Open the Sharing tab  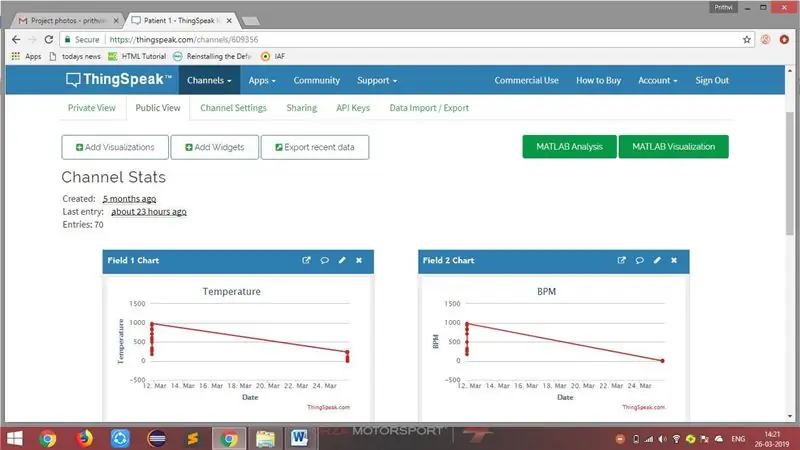coord(302,108)
